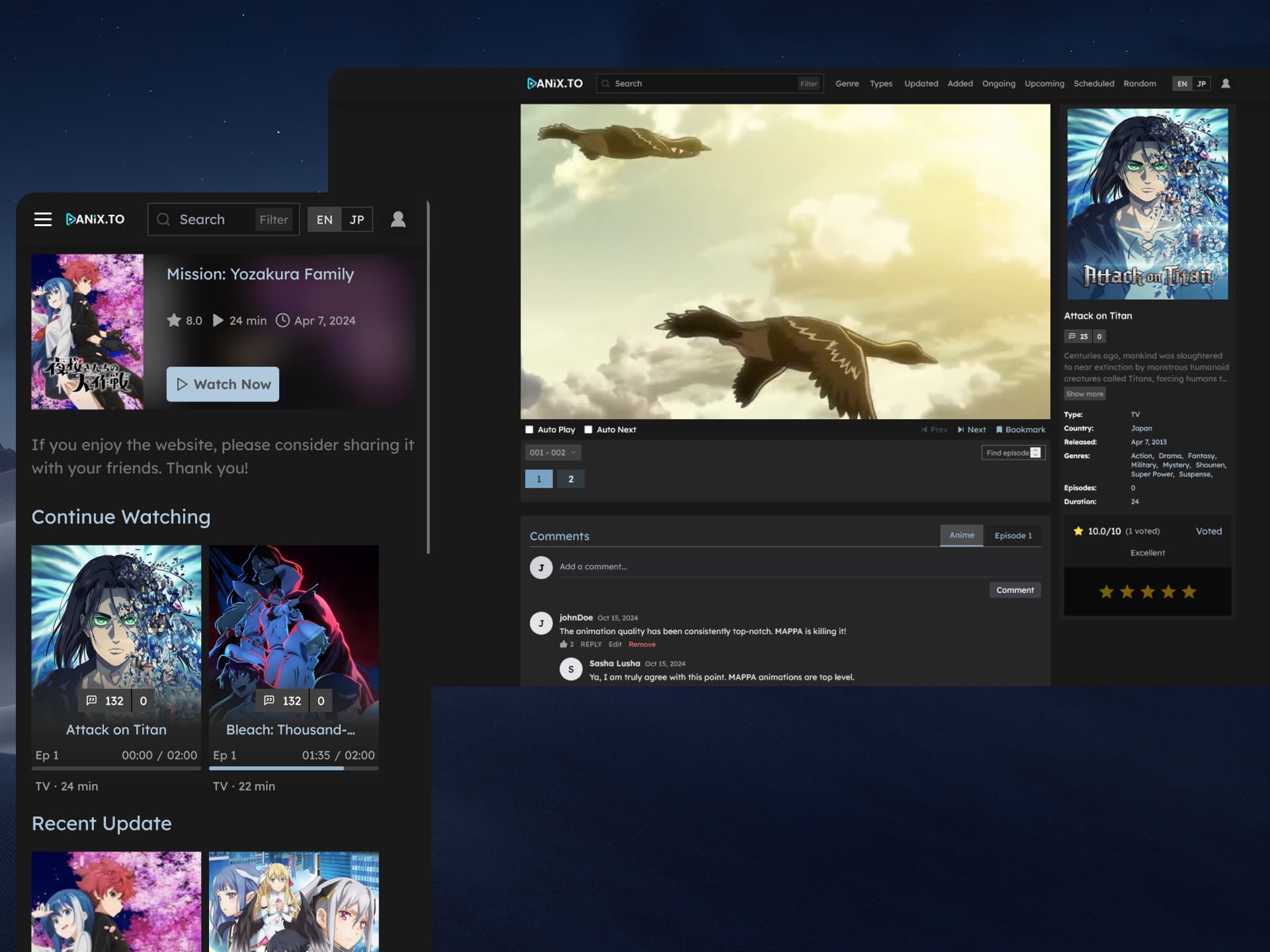The image size is (1270, 952).
Task: Open the user account icon in desktop header
Action: (x=1226, y=83)
